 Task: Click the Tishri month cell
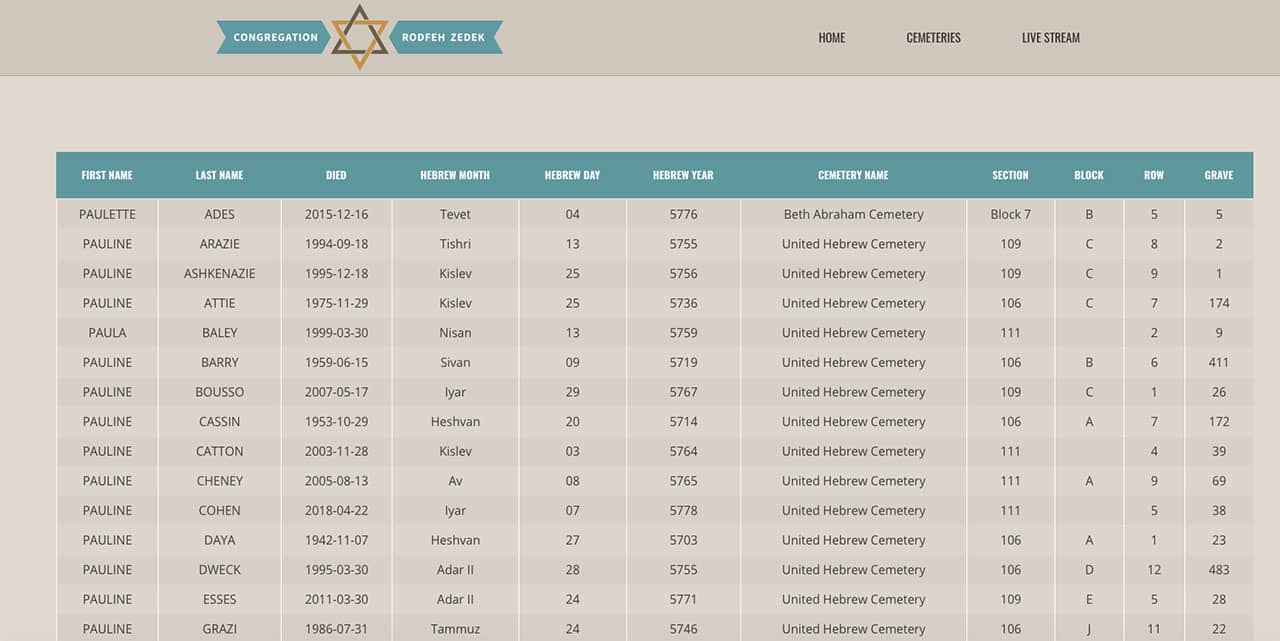[x=455, y=244]
